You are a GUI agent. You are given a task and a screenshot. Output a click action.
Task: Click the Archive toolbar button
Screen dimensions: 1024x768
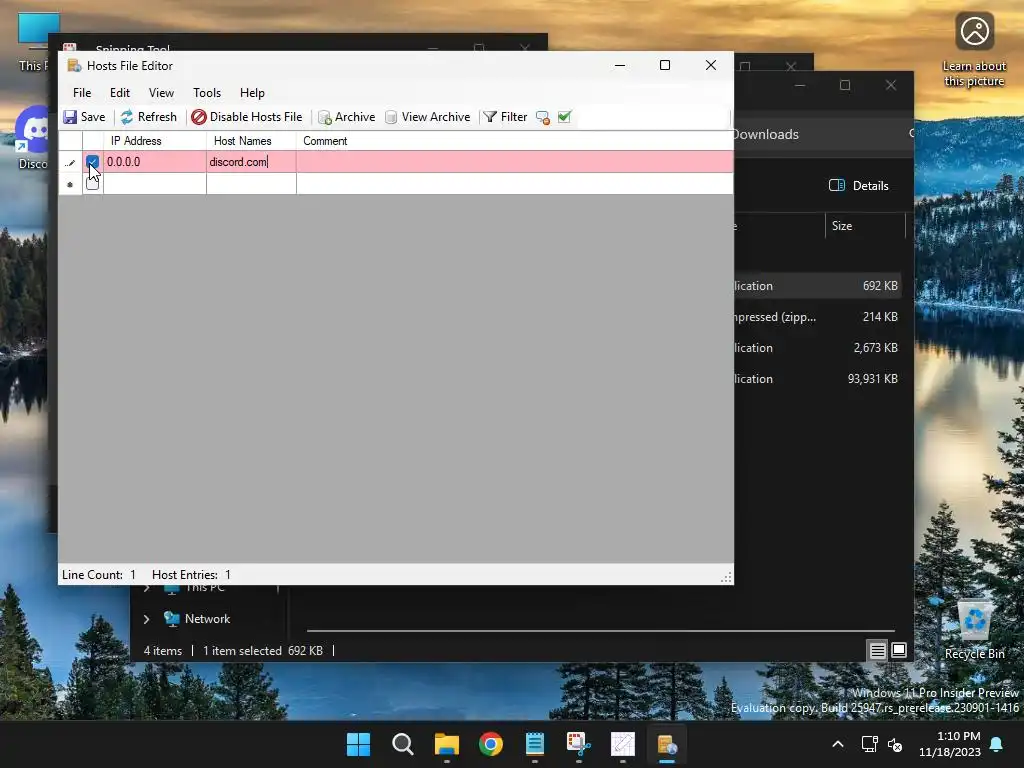point(346,117)
